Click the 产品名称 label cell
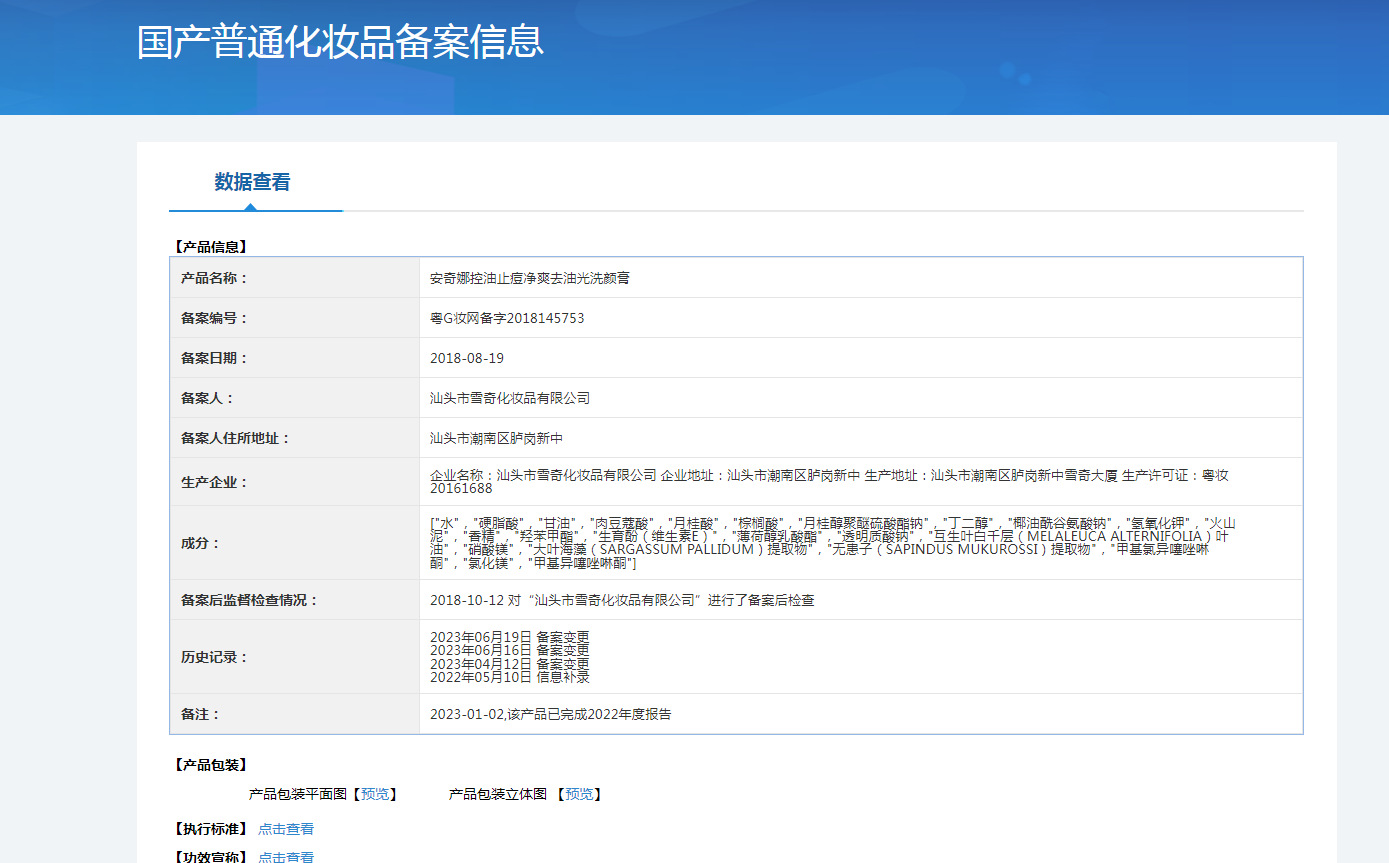Image resolution: width=1389 pixels, height=863 pixels. coord(295,278)
